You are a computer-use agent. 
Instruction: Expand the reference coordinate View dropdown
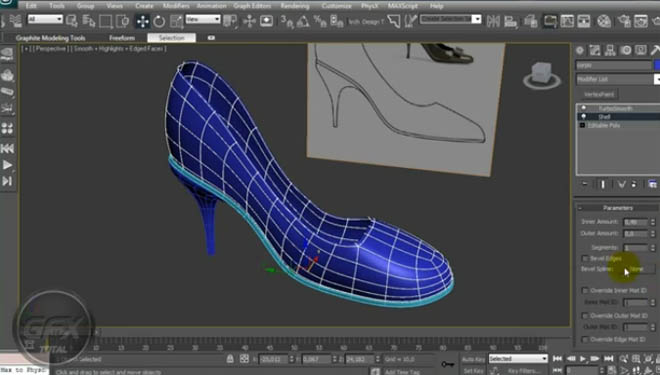pos(203,19)
